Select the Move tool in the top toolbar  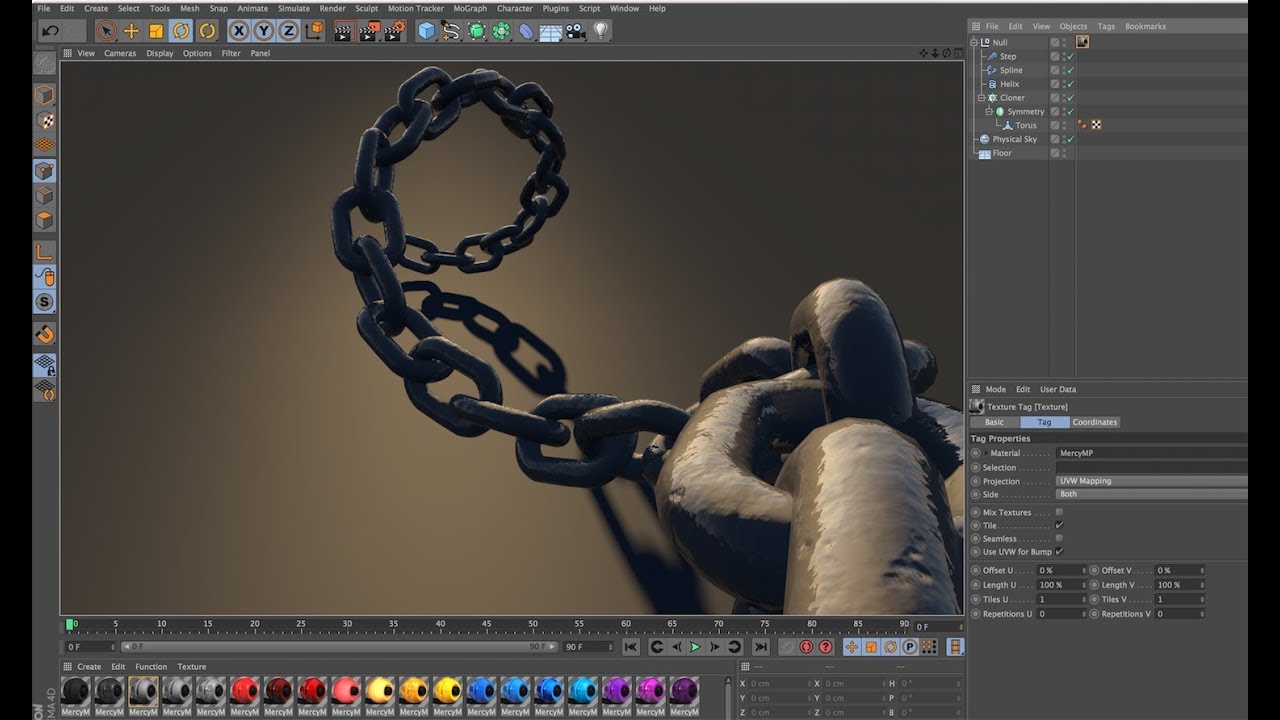click(131, 31)
